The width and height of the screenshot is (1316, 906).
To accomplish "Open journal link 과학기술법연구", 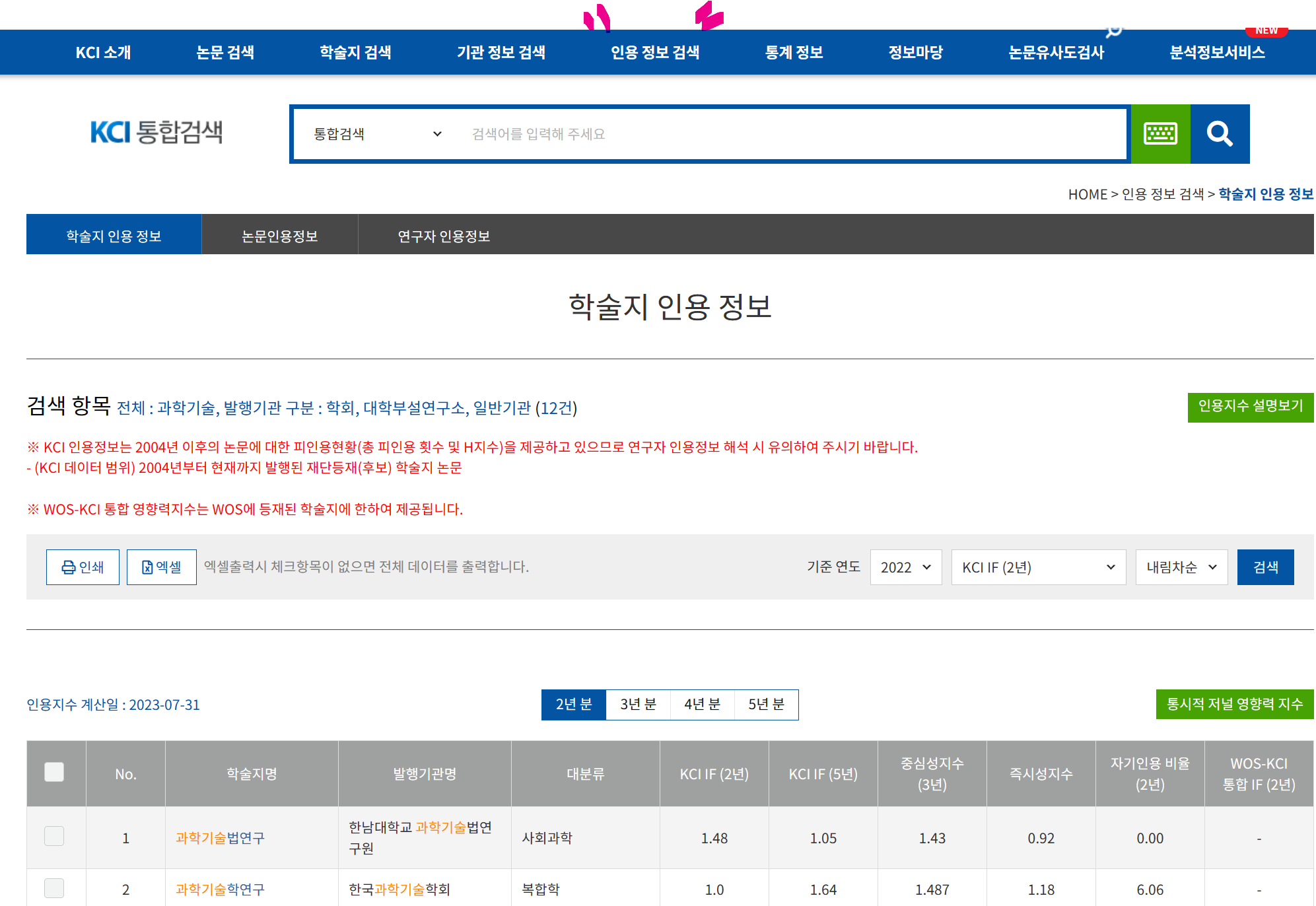I will [220, 838].
